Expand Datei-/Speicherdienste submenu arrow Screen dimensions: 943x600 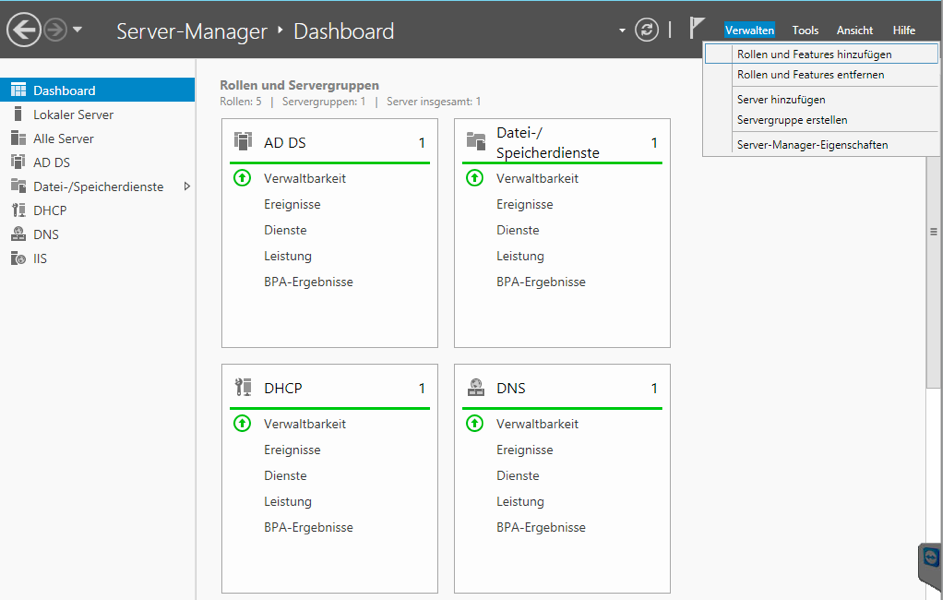[187, 186]
